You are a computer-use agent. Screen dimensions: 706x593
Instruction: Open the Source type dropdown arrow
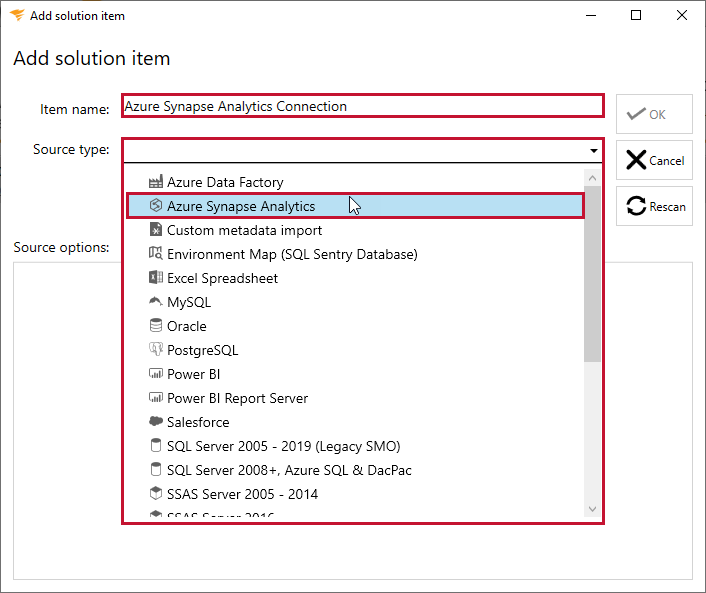tap(593, 150)
